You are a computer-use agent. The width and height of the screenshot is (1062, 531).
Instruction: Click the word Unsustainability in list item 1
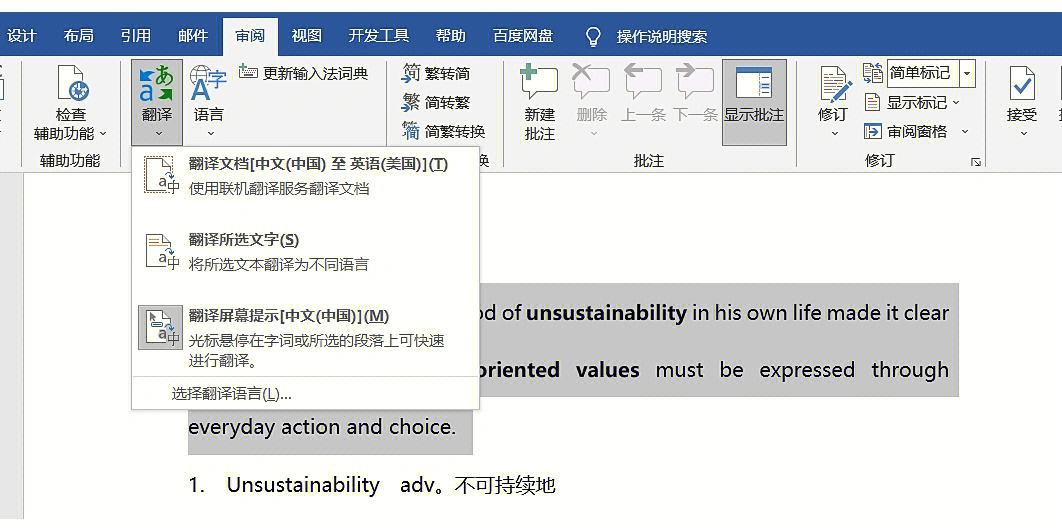coord(303,485)
